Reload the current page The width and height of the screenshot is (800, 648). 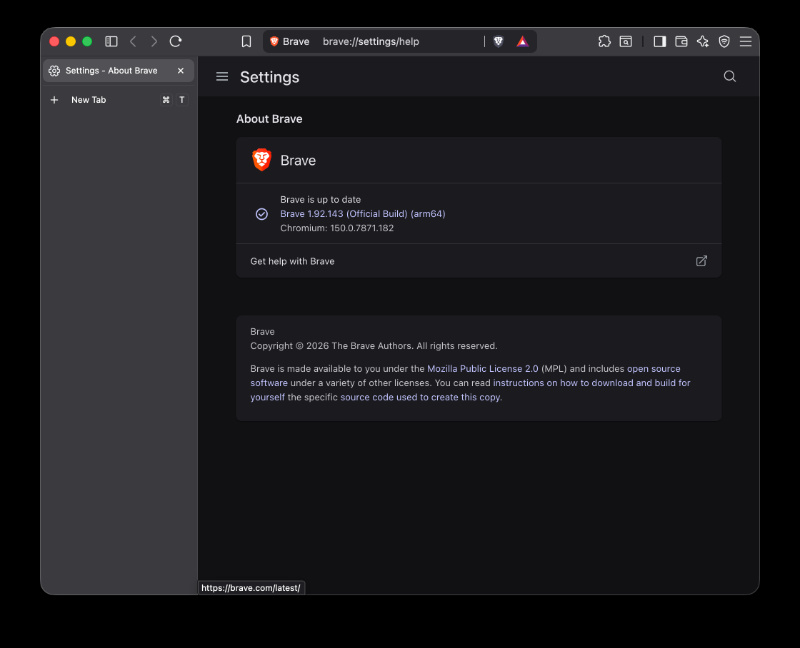pos(176,41)
